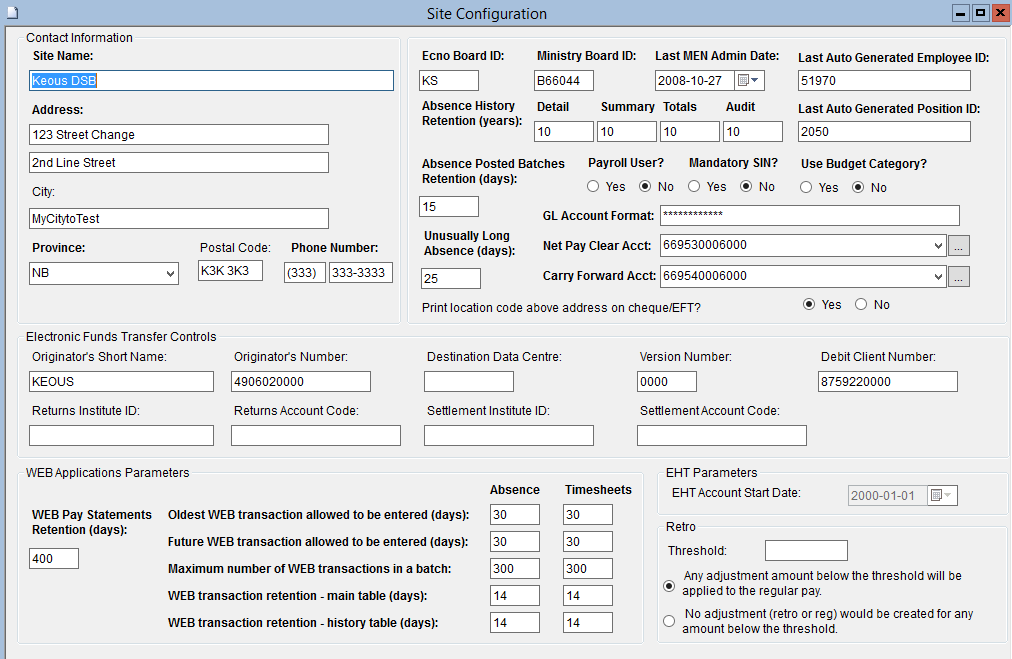
Task: Open the Net Pay Clear Acct dropdown
Action: click(x=936, y=245)
